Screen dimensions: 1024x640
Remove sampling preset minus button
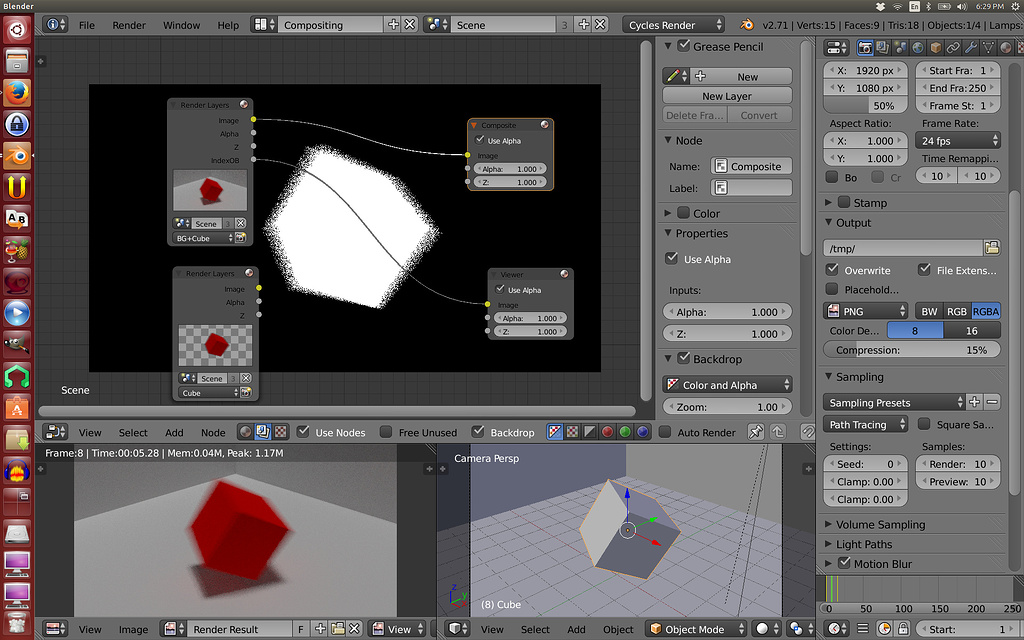992,402
